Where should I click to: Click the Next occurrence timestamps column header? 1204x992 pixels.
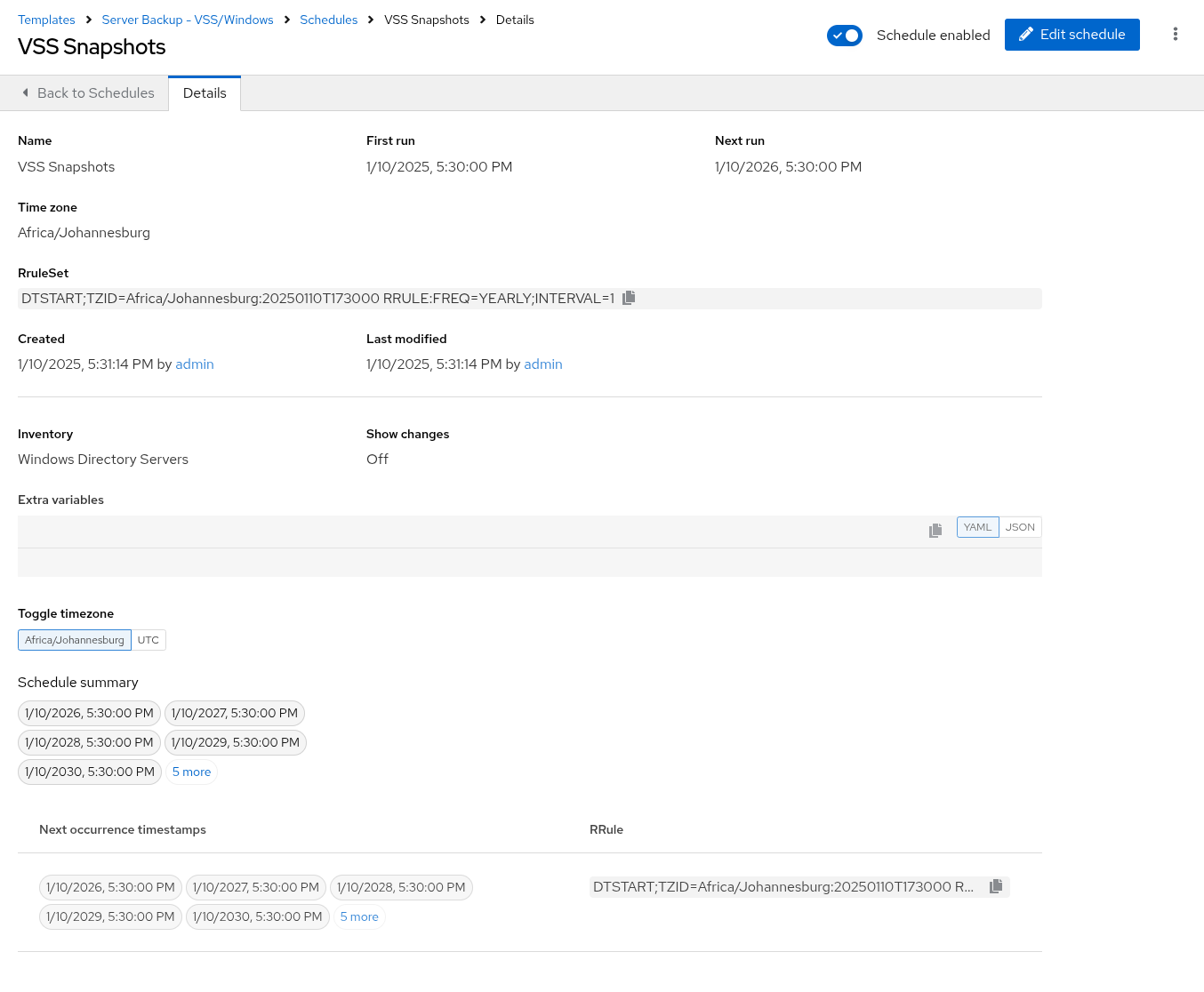coord(123,829)
